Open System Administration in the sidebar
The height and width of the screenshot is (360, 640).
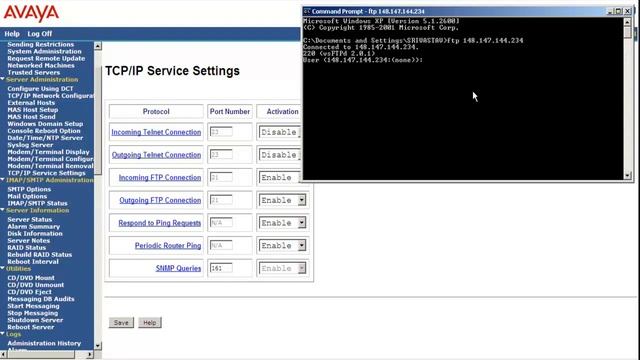[44, 51]
